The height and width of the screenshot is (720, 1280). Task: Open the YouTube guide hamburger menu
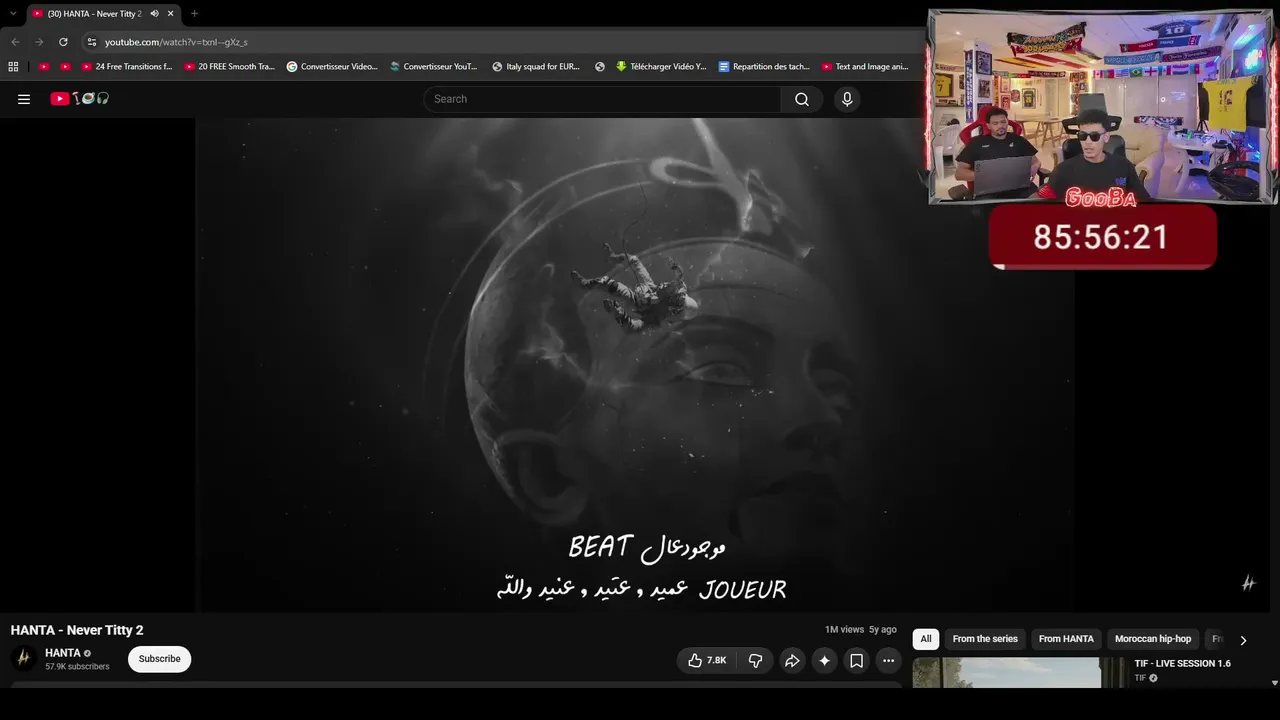24,99
